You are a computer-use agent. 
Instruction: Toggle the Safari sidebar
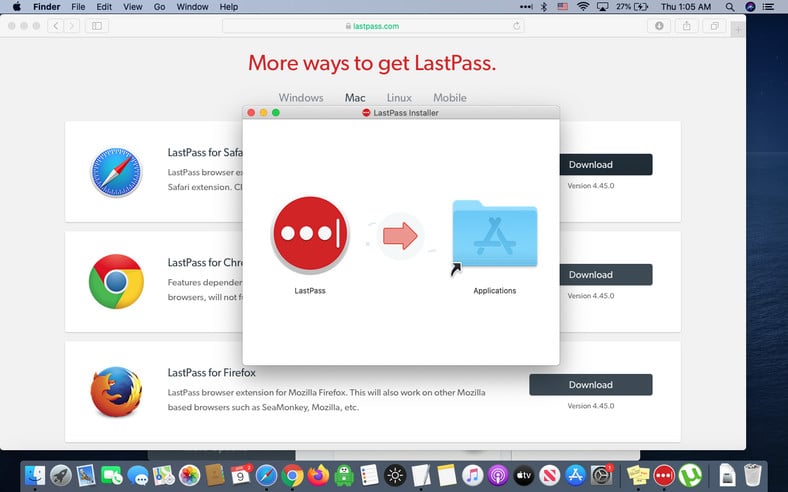click(x=97, y=26)
